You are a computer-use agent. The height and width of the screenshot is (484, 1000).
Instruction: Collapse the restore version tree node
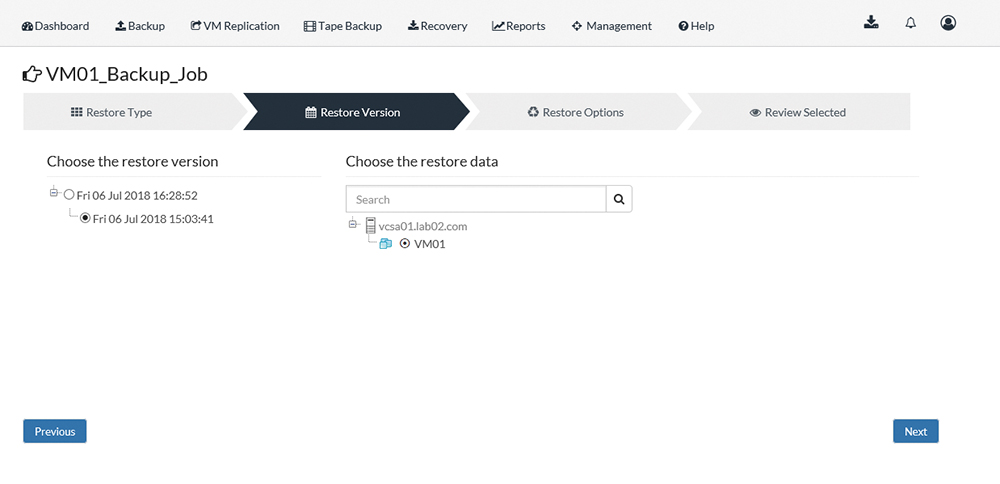(x=54, y=192)
